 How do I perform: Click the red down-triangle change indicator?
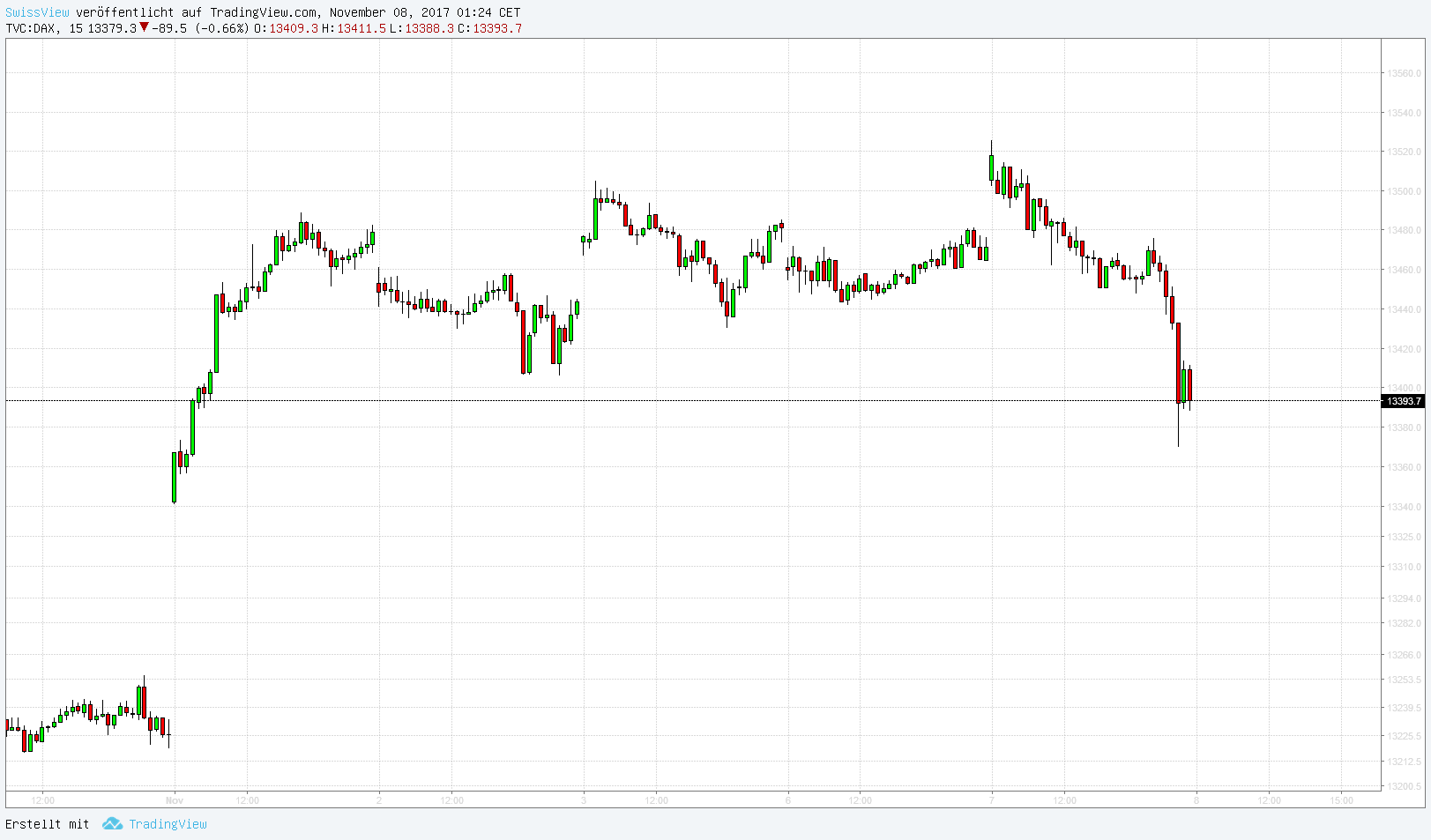(x=144, y=27)
